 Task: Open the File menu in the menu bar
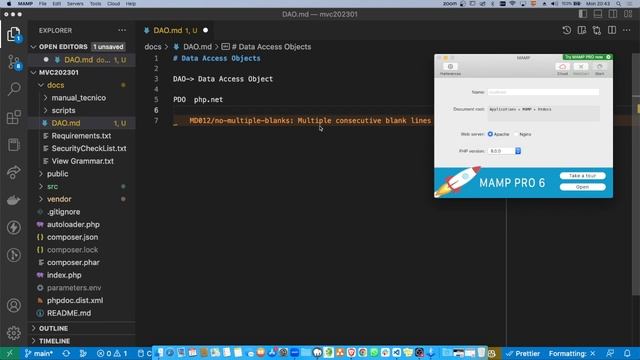tap(42, 4)
